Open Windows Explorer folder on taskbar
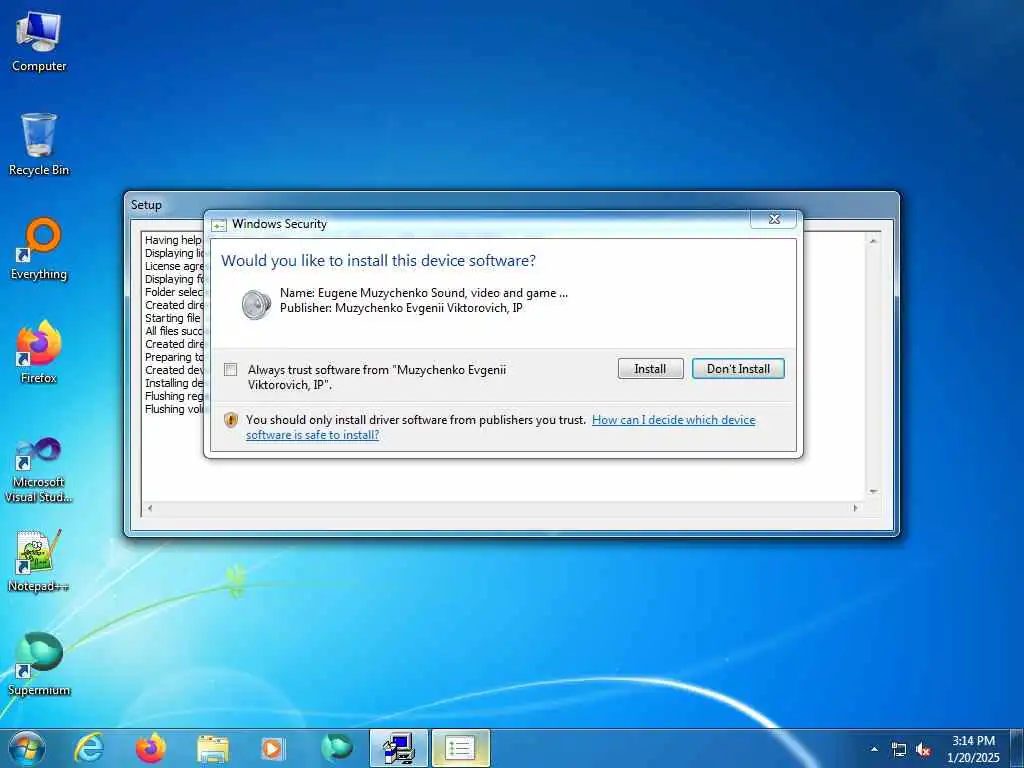 (x=213, y=748)
